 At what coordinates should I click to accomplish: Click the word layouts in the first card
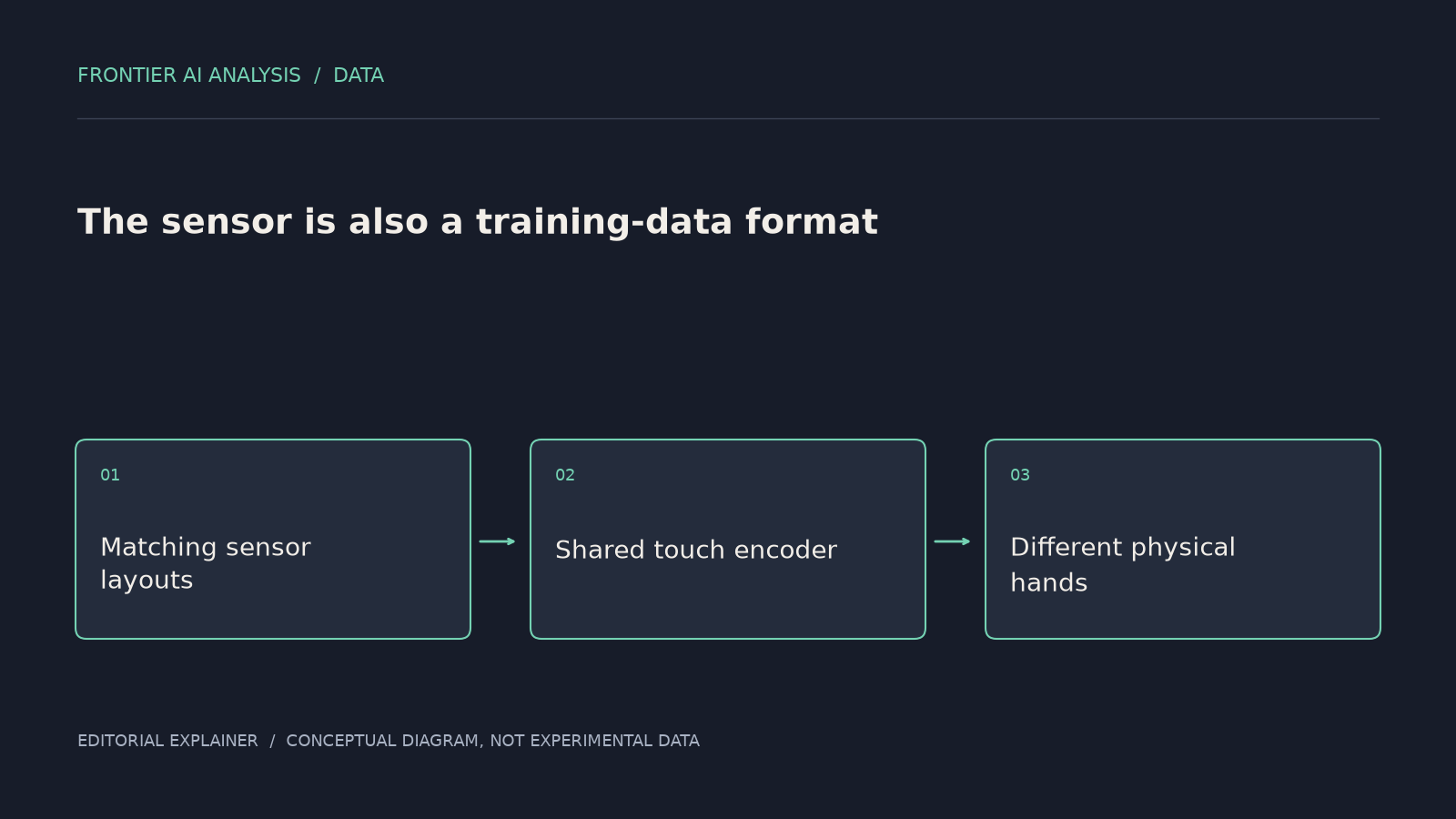click(147, 581)
